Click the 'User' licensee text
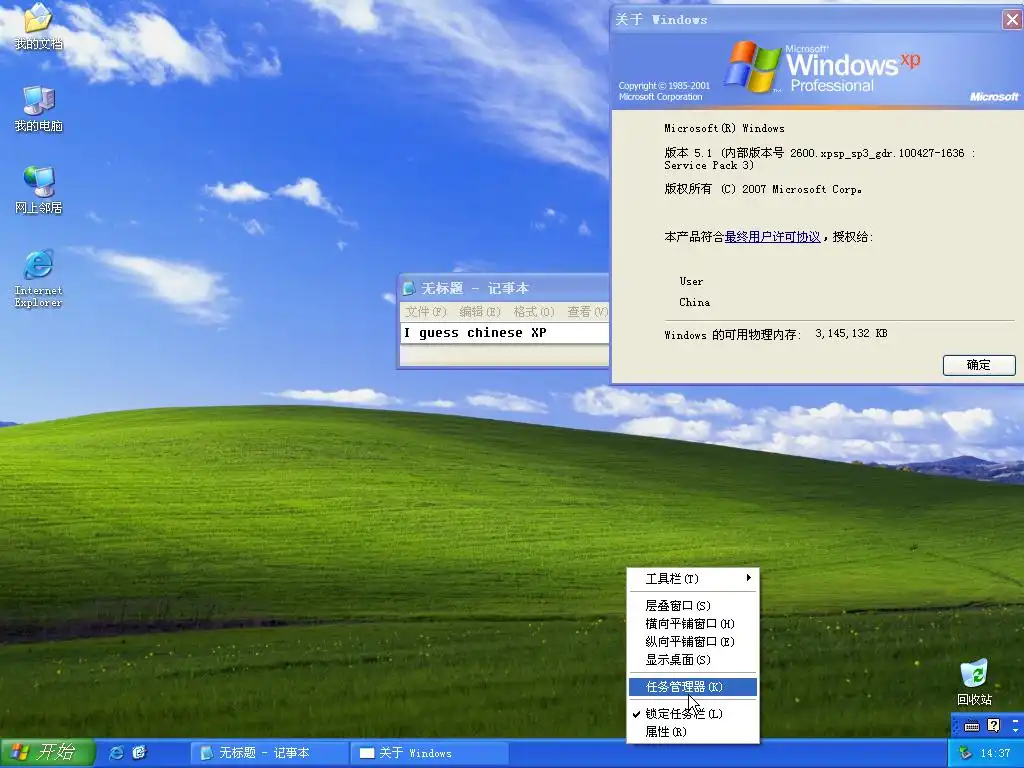 691,281
